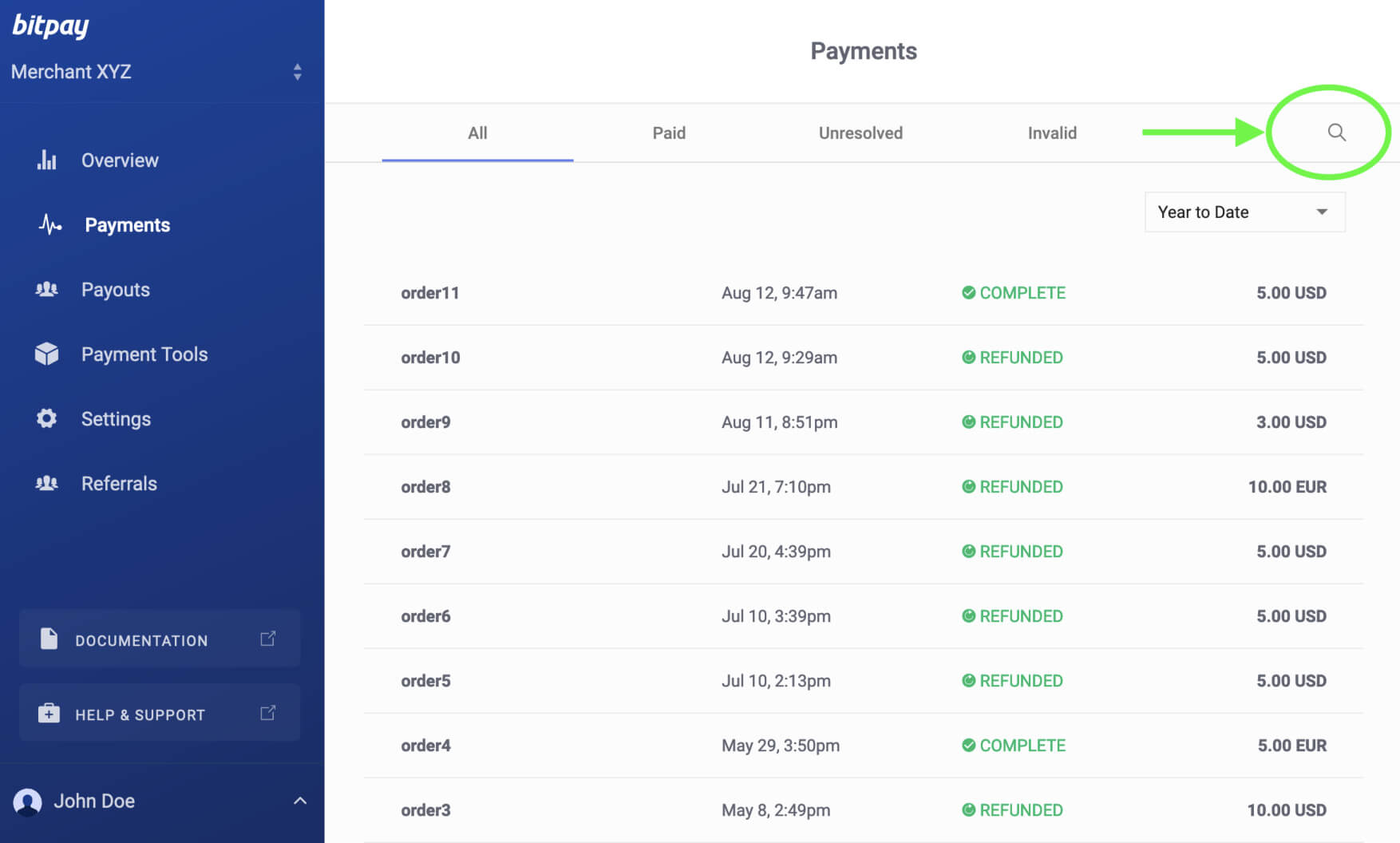Click the Documentation file icon

coord(49,639)
